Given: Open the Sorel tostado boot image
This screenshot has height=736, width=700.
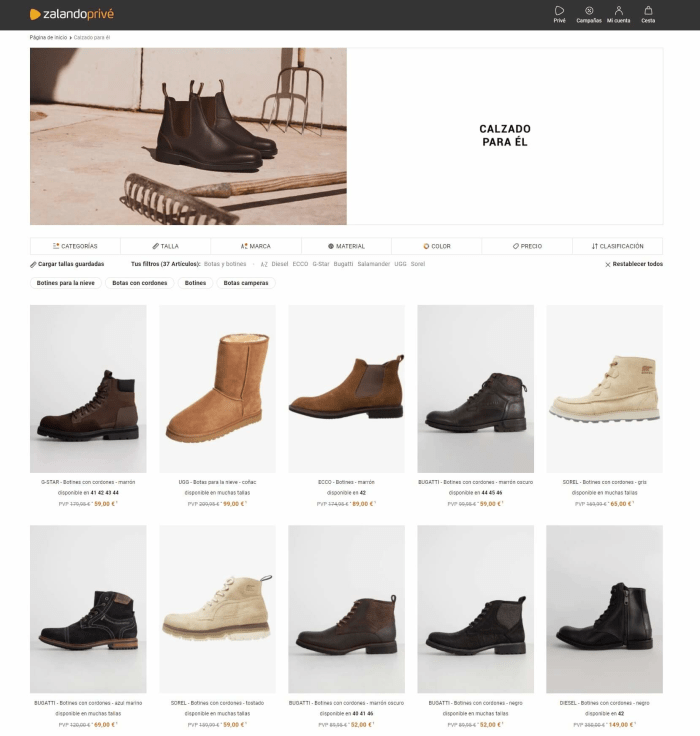Looking at the screenshot, I should (217, 609).
